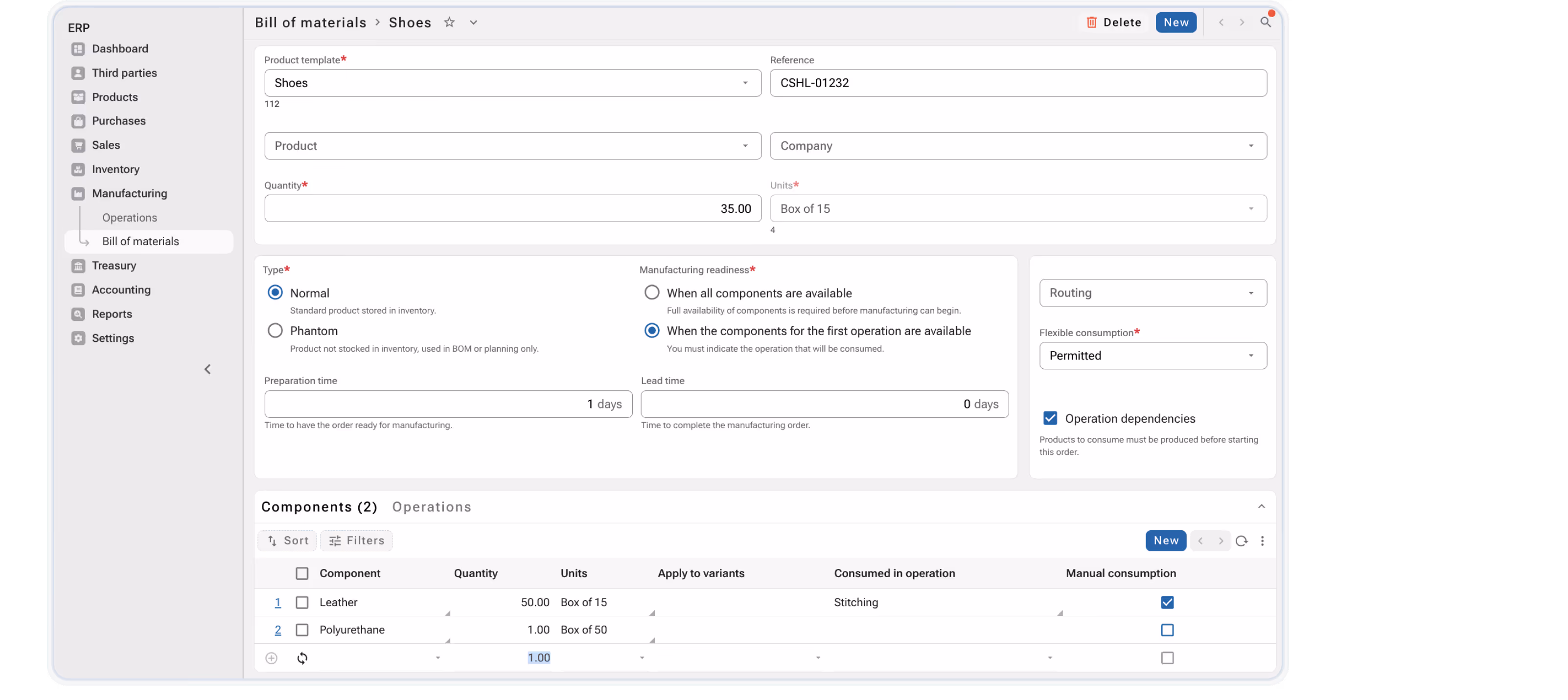Select the Phantom type radio button
This screenshot has width=1568, height=700.
click(x=275, y=330)
